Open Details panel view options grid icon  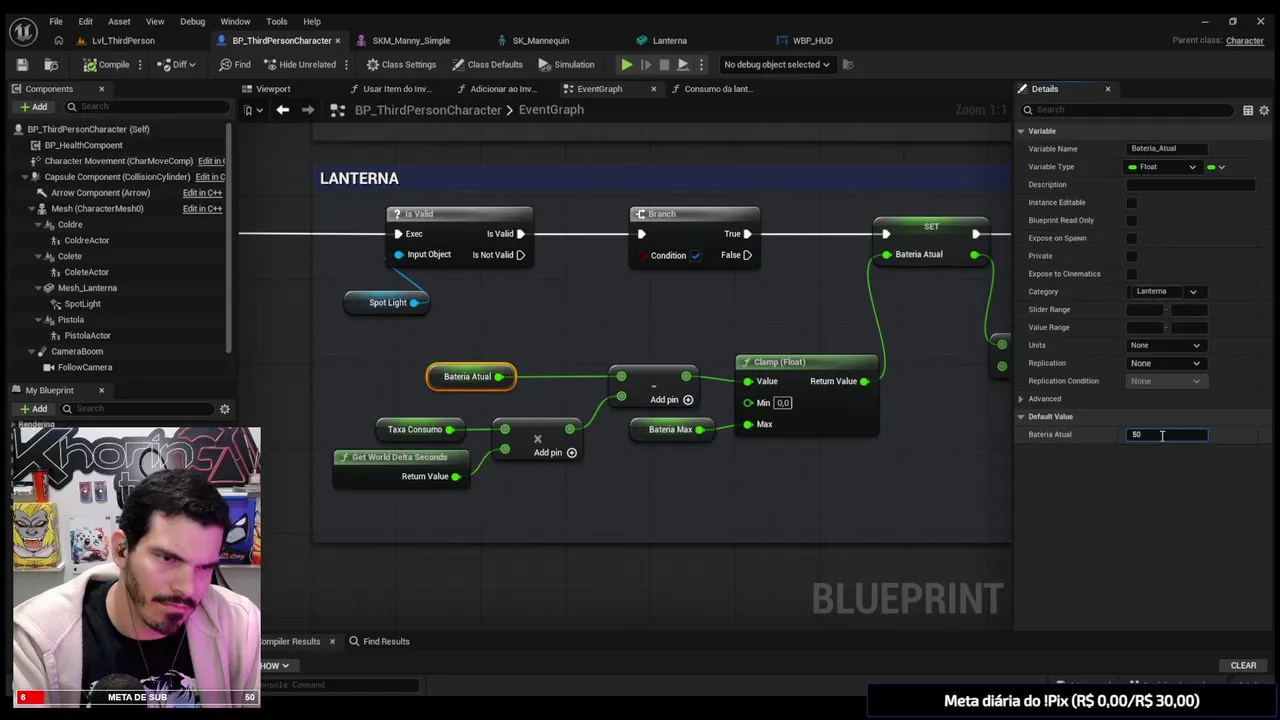click(x=1248, y=110)
